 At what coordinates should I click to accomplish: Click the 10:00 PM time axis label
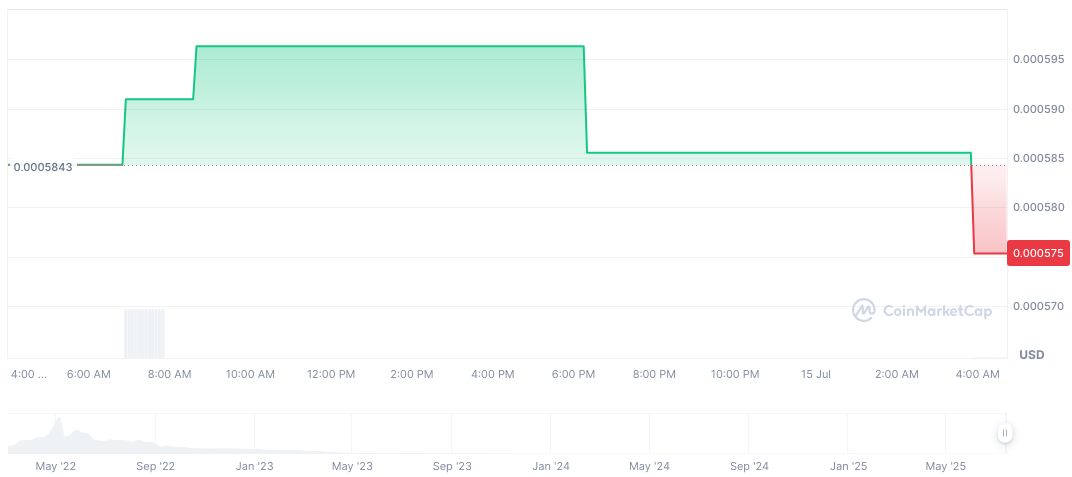[735, 374]
